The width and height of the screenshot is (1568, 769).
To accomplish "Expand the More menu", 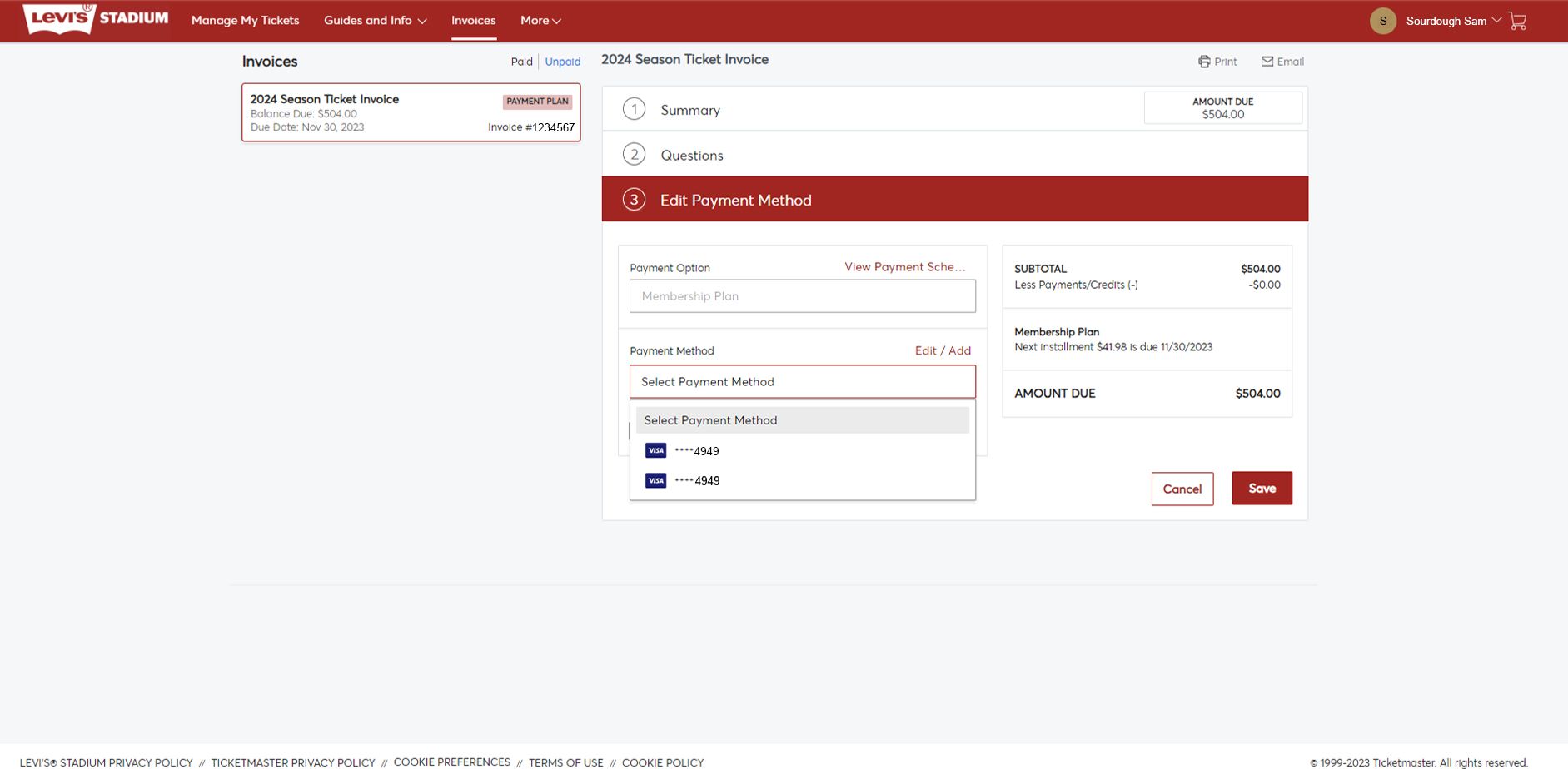I will click(x=540, y=21).
